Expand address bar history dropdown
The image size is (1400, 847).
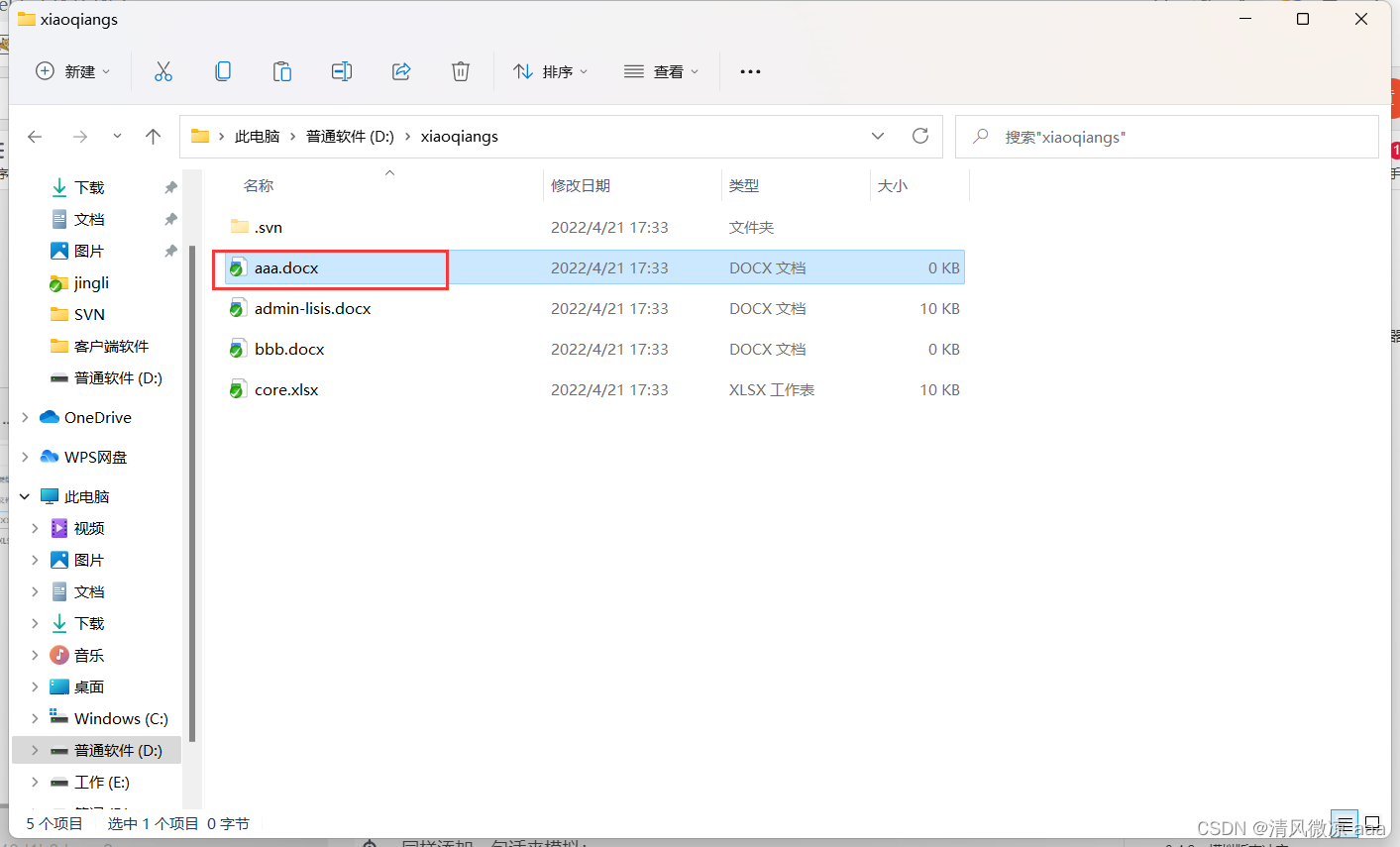(878, 136)
